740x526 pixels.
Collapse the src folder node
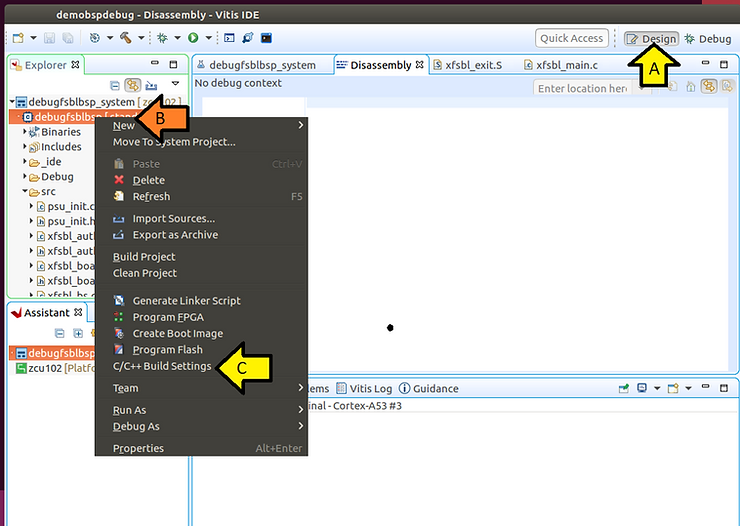coord(25,191)
